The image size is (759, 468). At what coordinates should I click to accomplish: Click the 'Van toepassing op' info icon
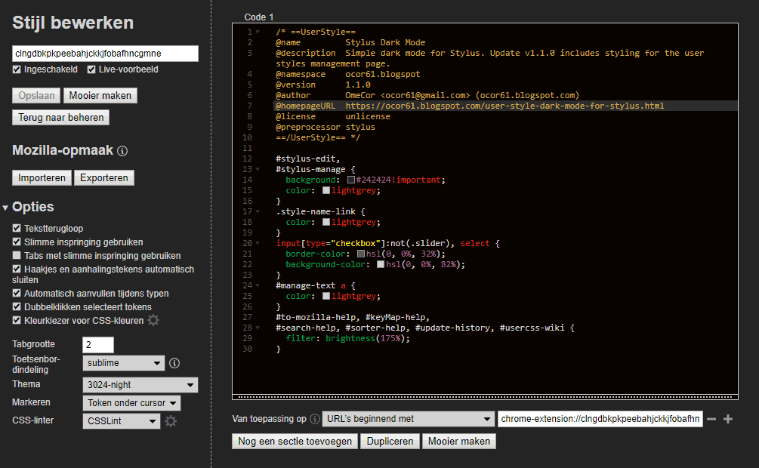point(314,419)
